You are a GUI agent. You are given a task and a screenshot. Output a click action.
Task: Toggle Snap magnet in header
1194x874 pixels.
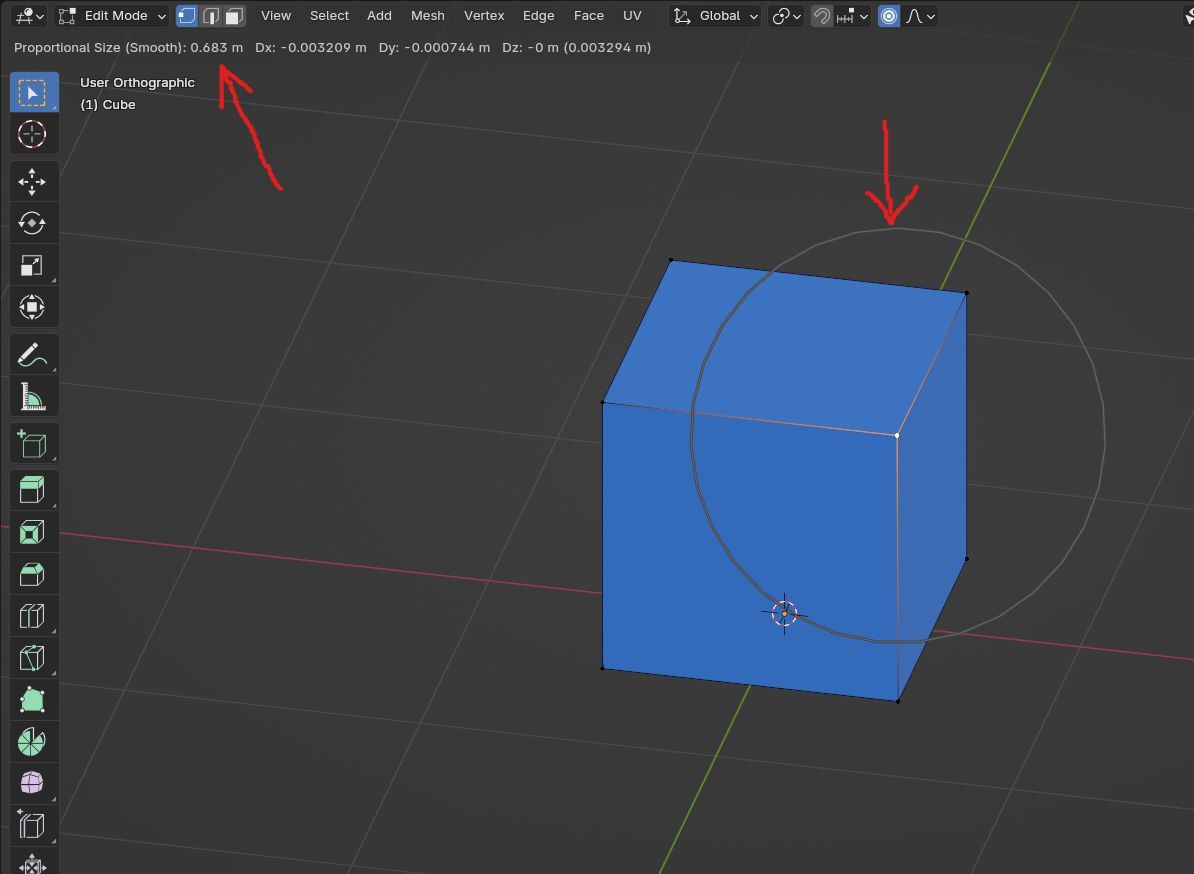821,16
